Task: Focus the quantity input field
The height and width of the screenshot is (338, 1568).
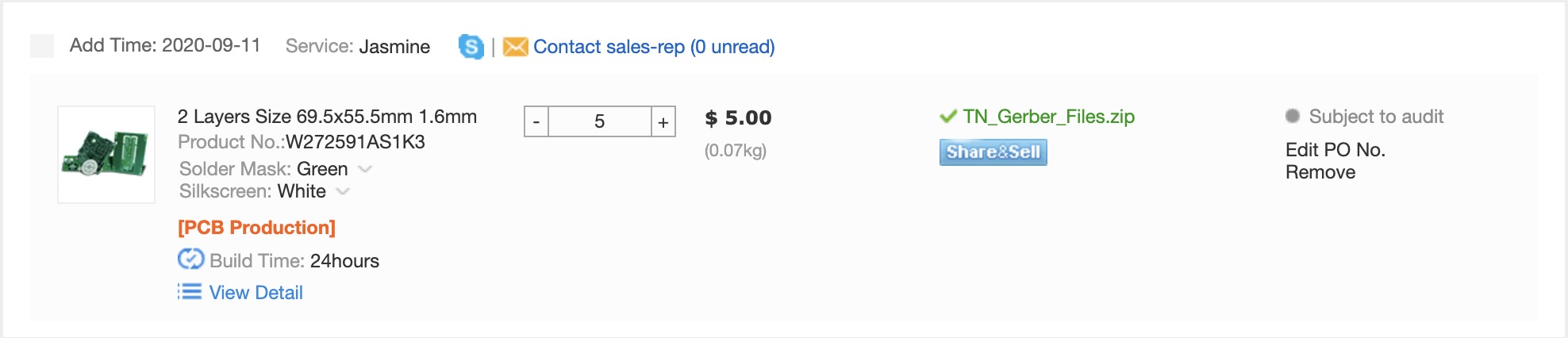Action: (599, 121)
